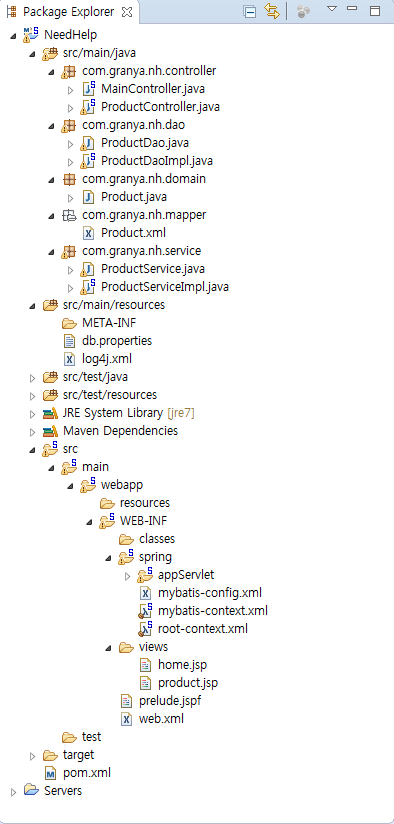
Task: Expand ProductController.java node
Action: point(70,107)
